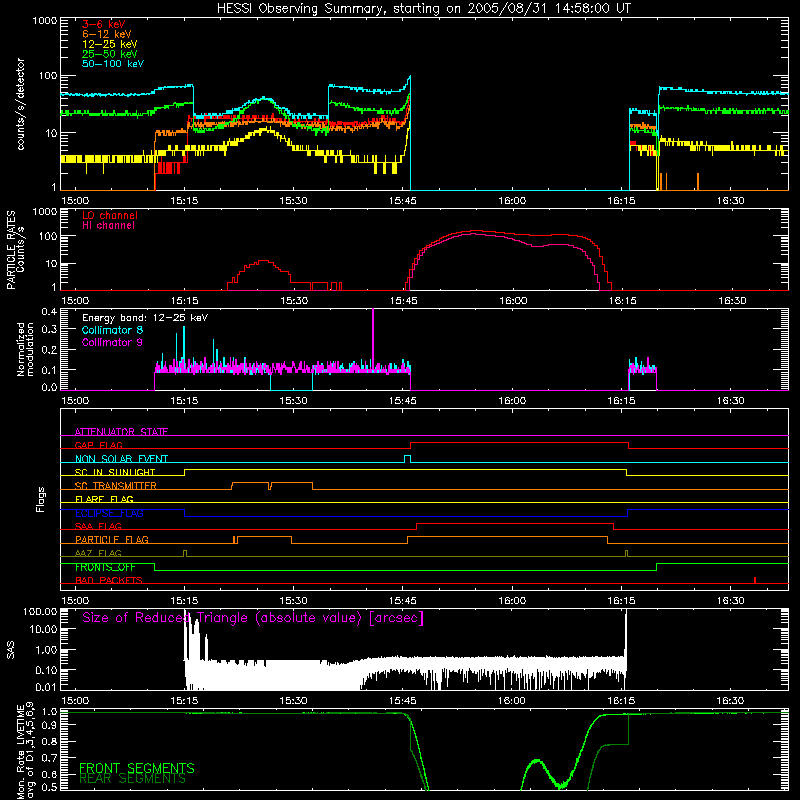Click the REAR SEGMENTS legend label
The width and height of the screenshot is (800, 800).
[133, 779]
